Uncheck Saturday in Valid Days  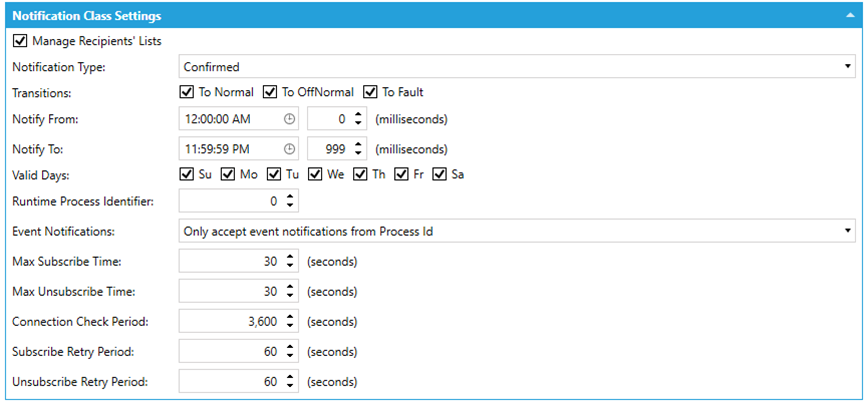pyautogui.click(x=440, y=175)
